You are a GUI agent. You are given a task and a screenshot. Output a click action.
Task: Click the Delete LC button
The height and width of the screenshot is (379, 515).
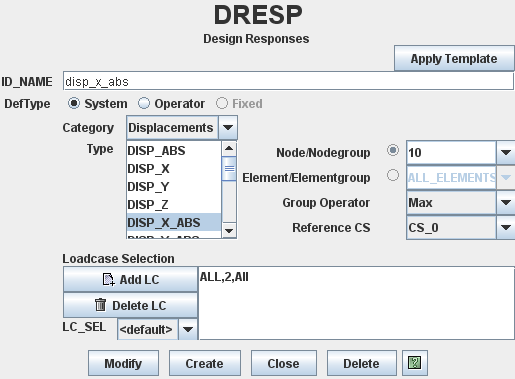[x=130, y=305]
